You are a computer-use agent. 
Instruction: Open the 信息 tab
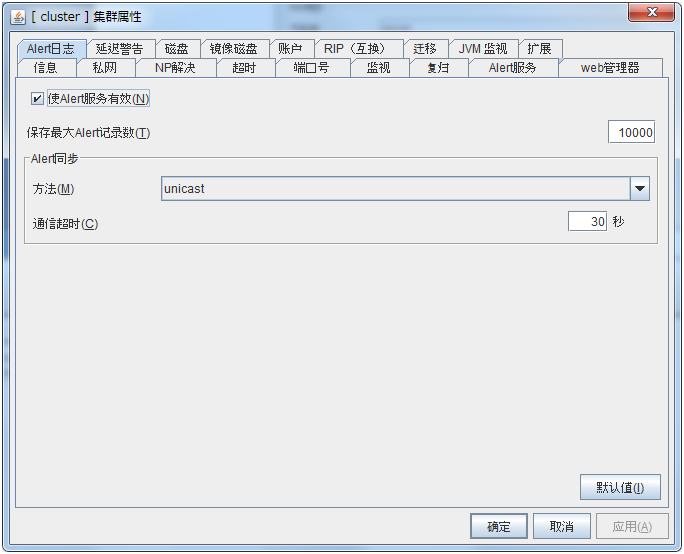[45, 68]
